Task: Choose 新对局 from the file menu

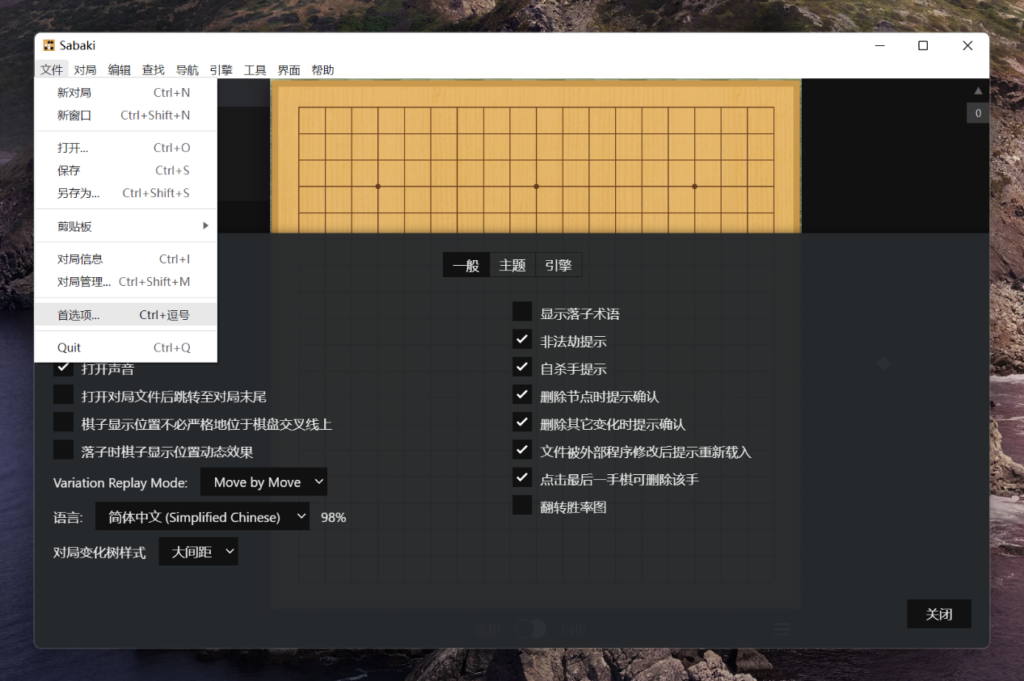Action: (125, 93)
